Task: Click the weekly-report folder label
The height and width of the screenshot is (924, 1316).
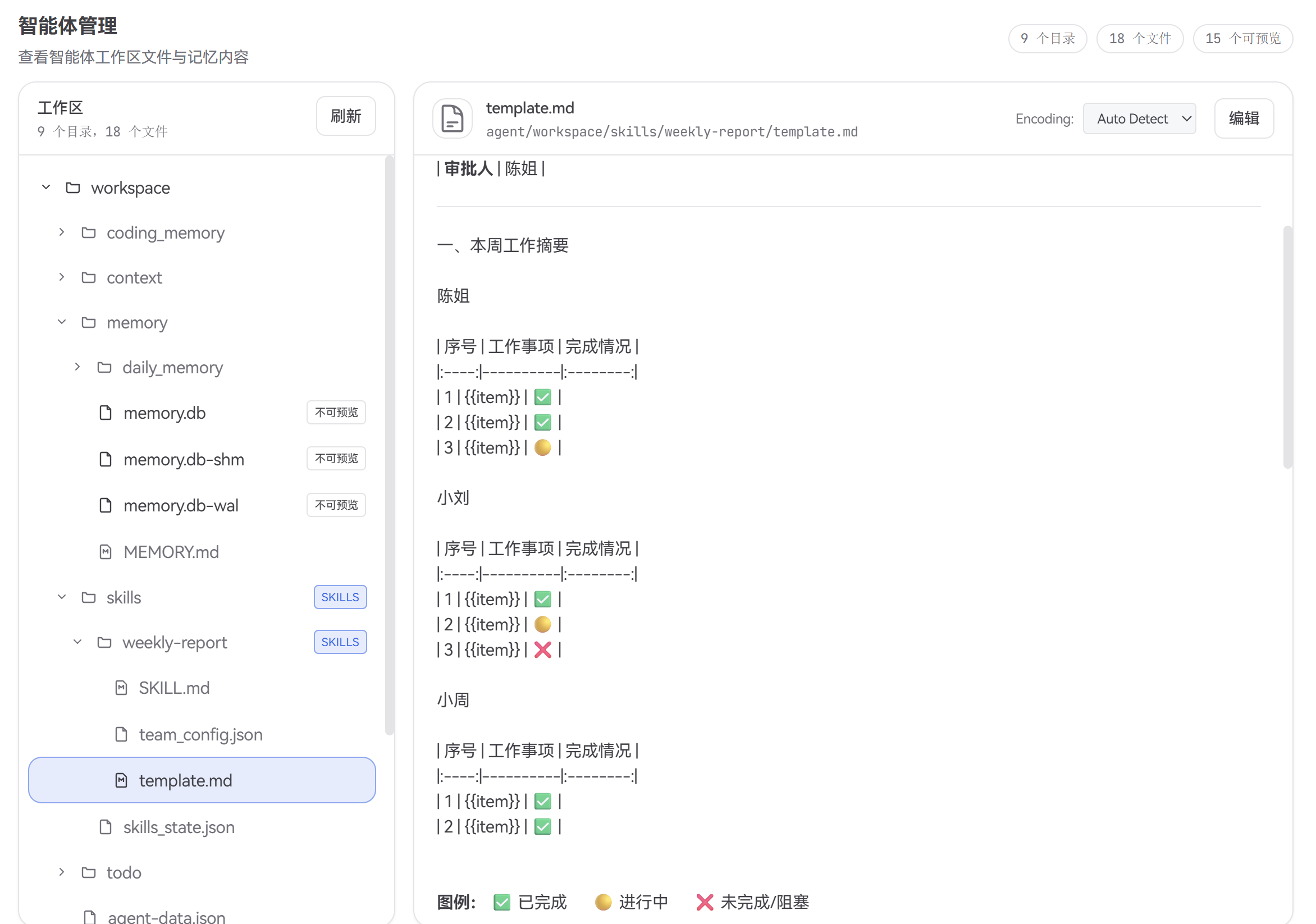Action: coord(175,643)
